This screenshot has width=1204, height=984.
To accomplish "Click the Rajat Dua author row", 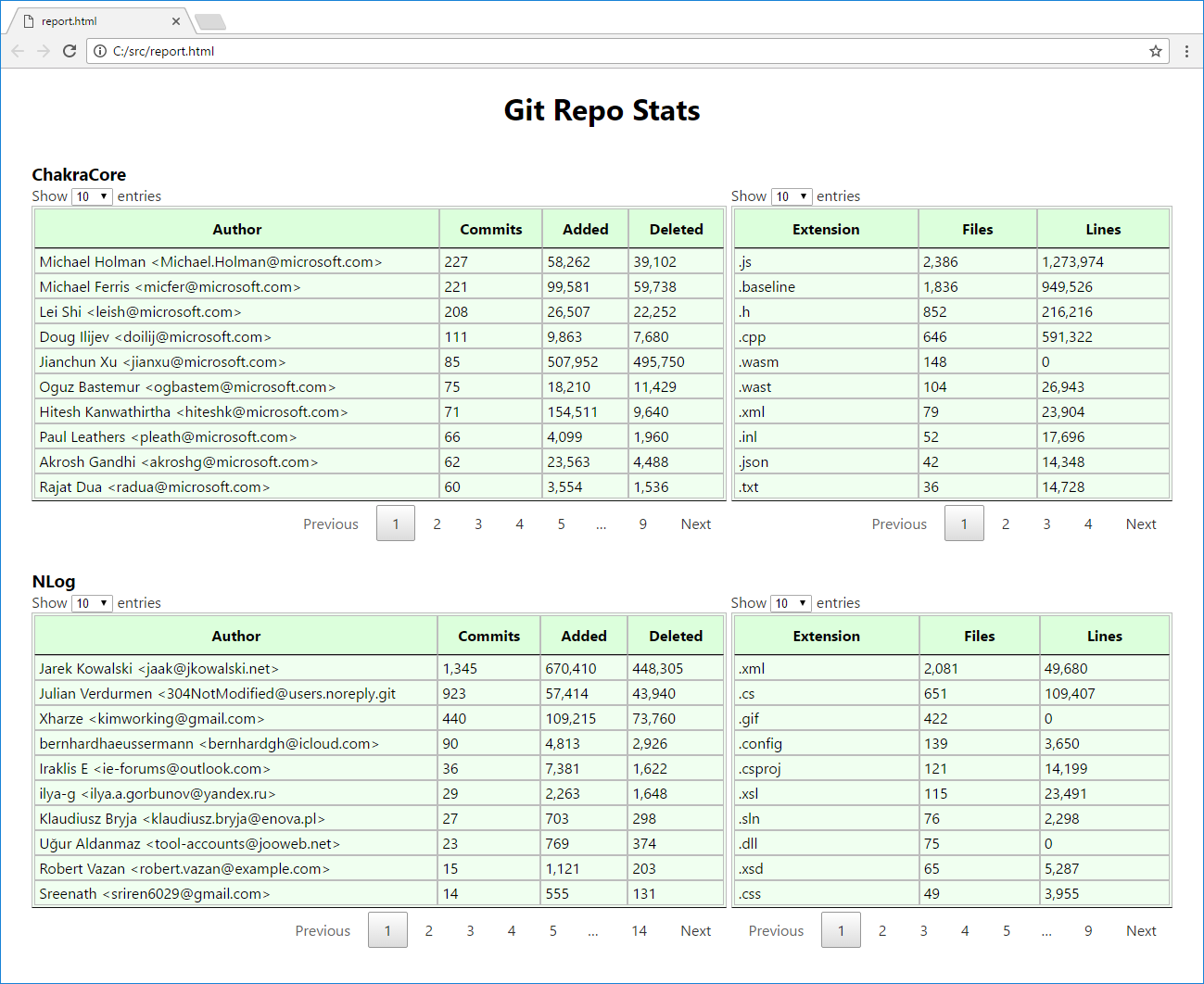I will coord(379,486).
